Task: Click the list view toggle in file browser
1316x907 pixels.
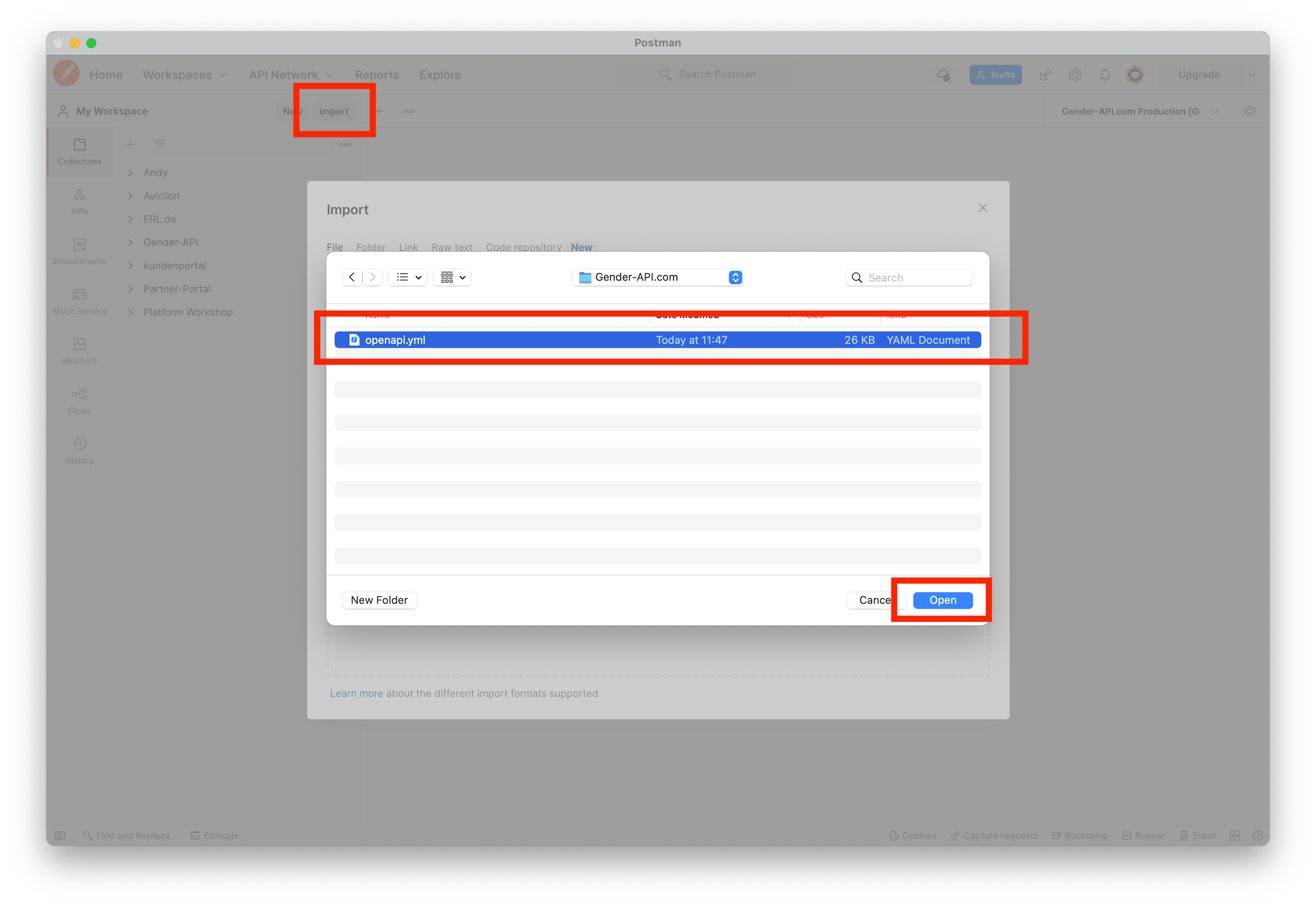Action: point(405,277)
